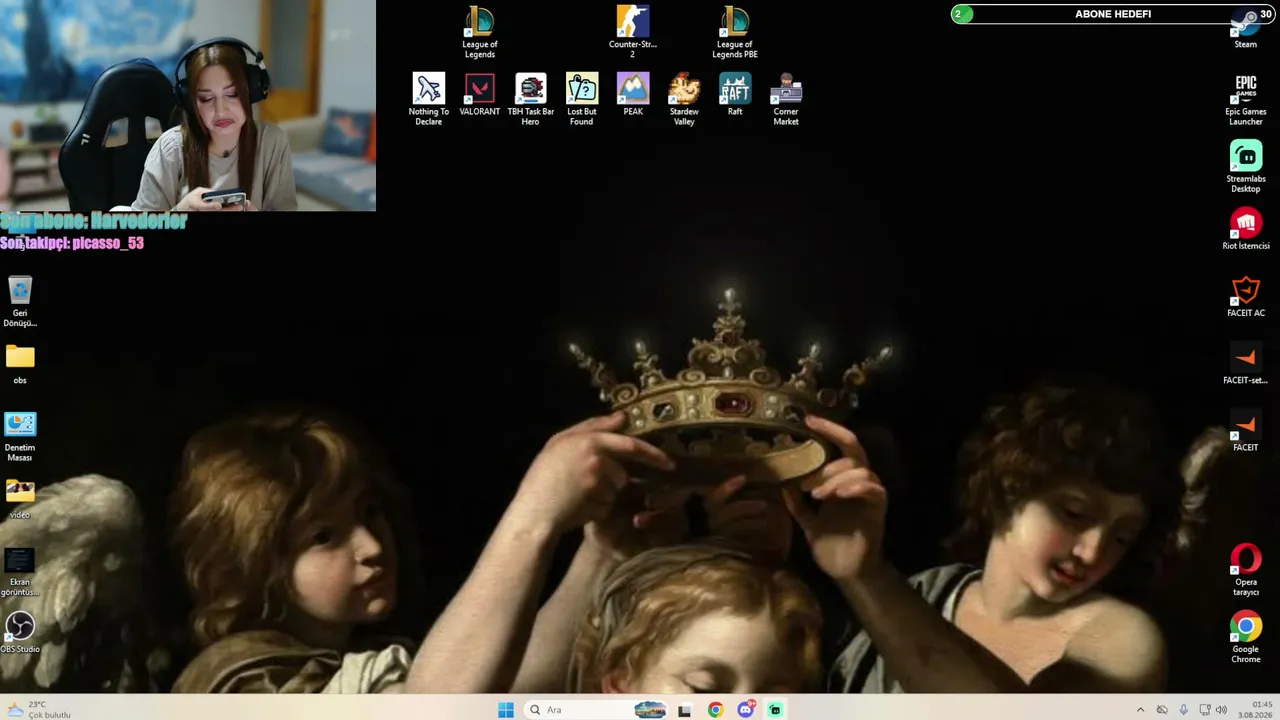Click the ABONE HEDEFİ goal progress bar
This screenshot has width=1280, height=720.
click(1113, 14)
